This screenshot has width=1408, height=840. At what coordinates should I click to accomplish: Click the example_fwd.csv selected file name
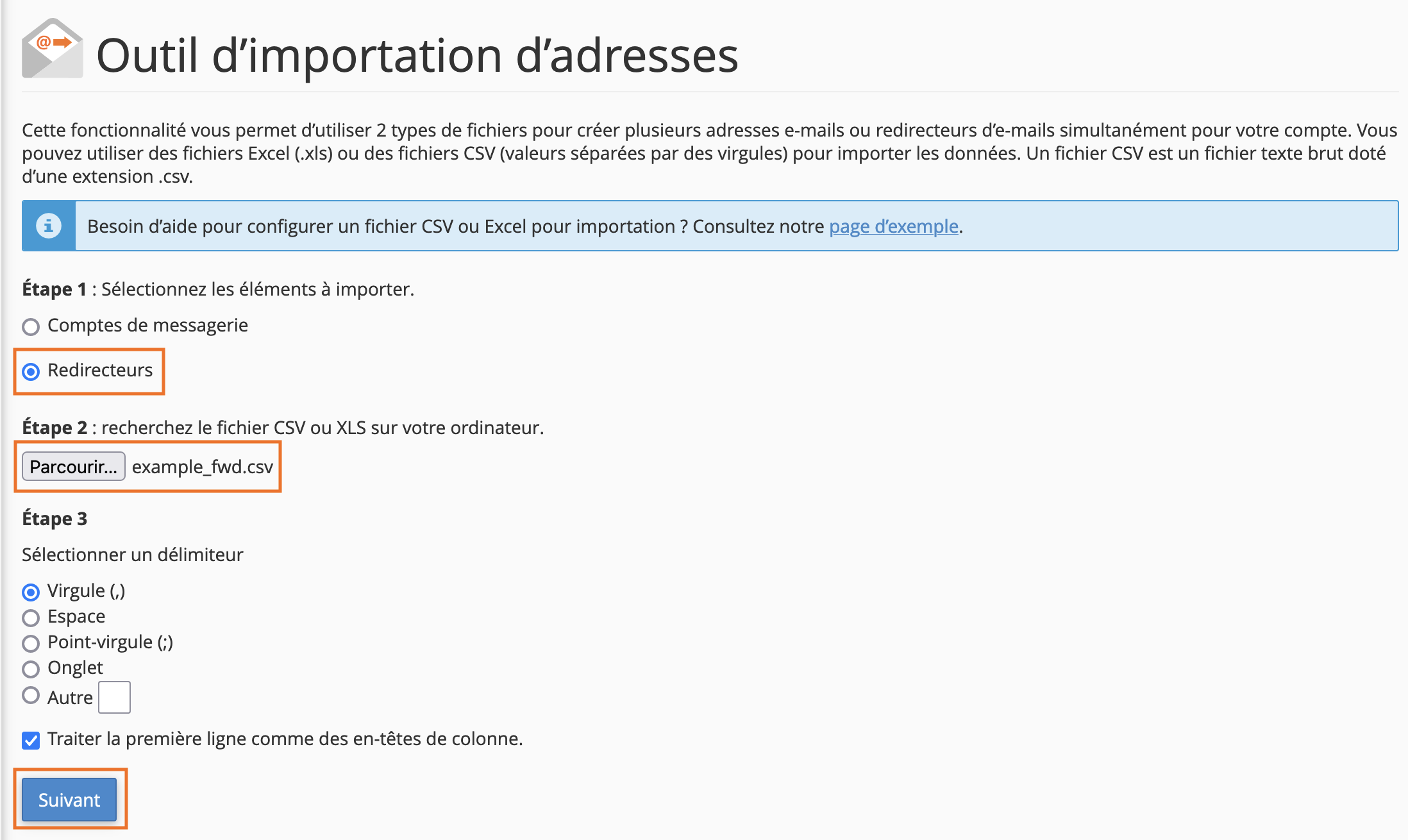203,467
